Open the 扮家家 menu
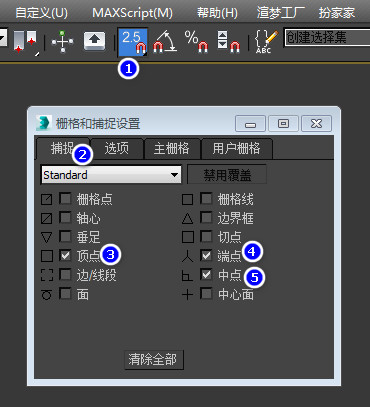Screen dimensions: 370x407 [x=337, y=13]
